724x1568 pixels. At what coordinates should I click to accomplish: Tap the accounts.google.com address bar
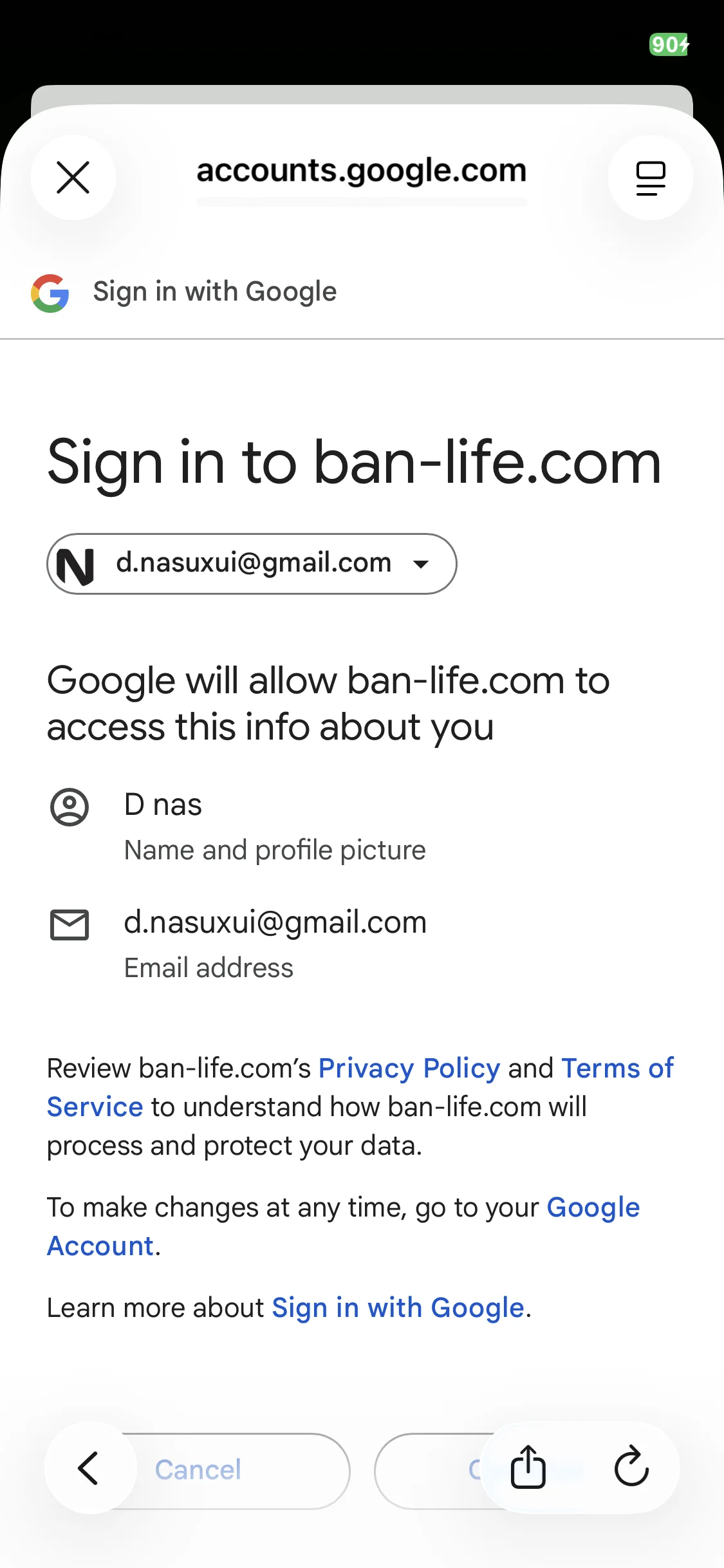click(x=361, y=172)
